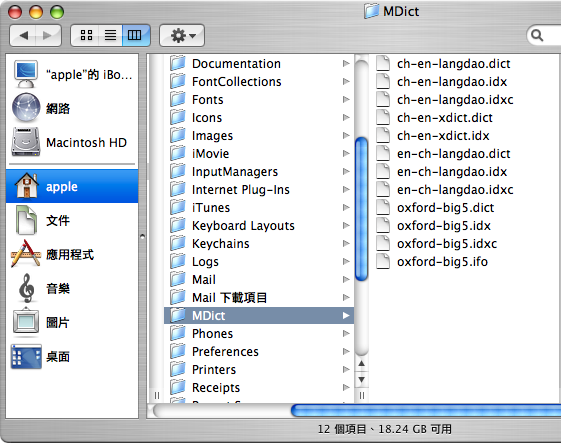Click the Spotlight search field
This screenshot has width=561, height=443.
[x=544, y=35]
